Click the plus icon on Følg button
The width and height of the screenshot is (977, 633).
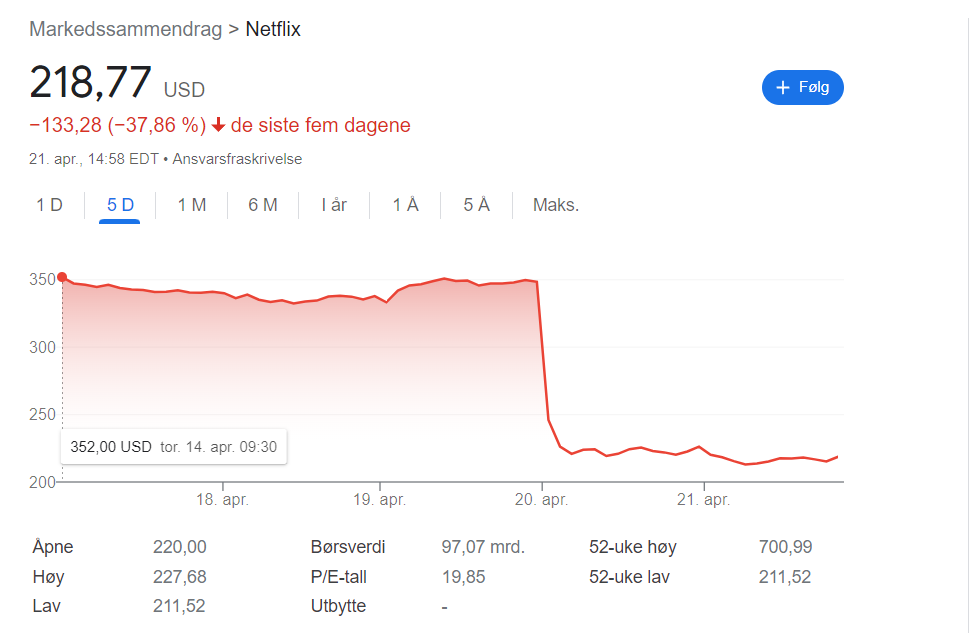coord(783,88)
